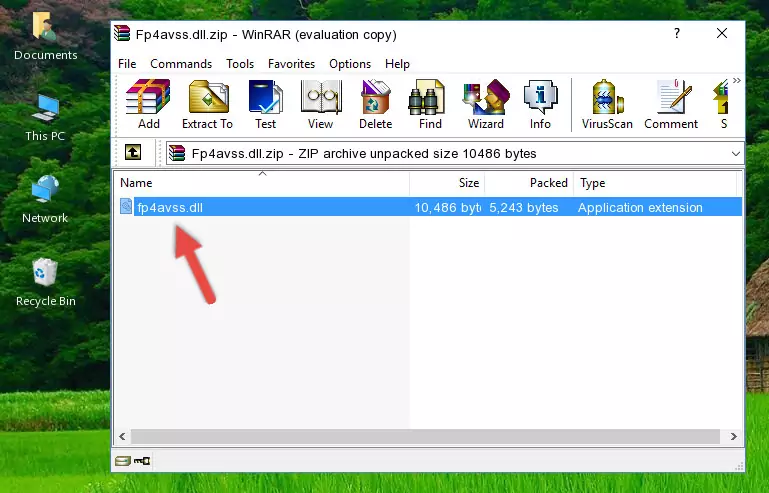The width and height of the screenshot is (769, 493).
Task: Click the 5,243 bytes packed value
Action: pos(524,208)
